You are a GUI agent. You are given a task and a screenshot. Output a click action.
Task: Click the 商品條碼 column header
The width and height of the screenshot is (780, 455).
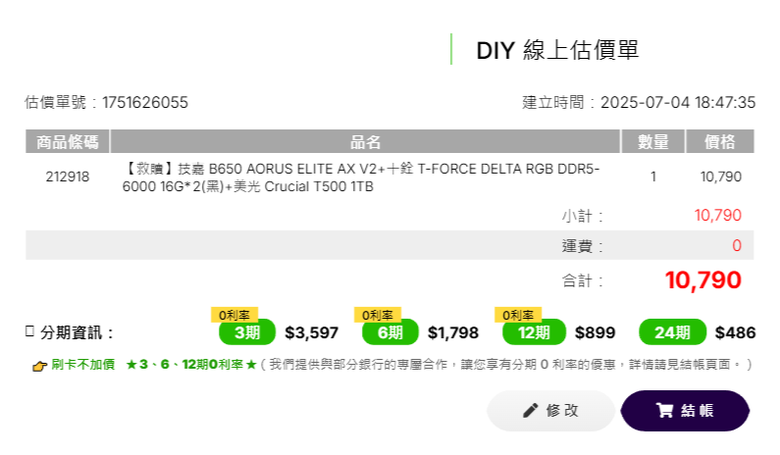[x=67, y=142]
